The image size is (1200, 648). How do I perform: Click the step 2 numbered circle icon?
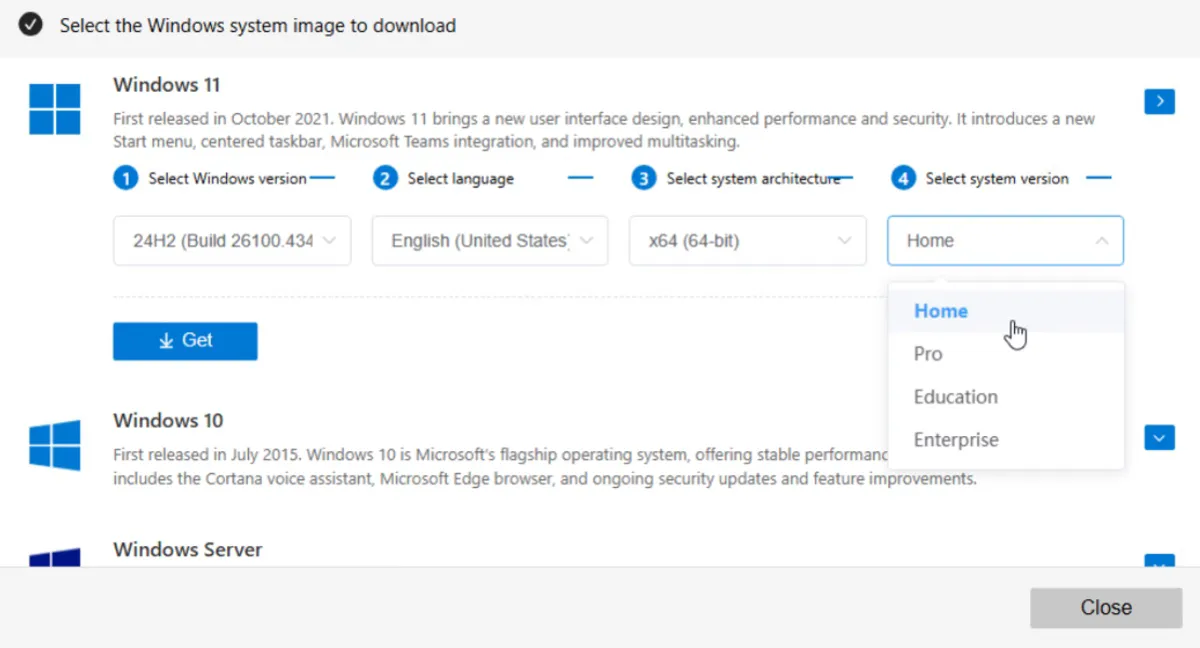click(384, 177)
